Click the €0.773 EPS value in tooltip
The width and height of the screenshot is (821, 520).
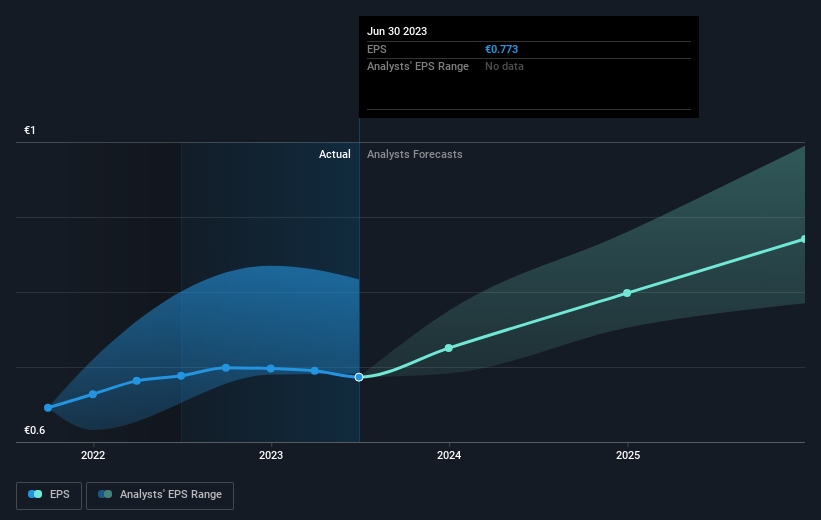tap(501, 49)
